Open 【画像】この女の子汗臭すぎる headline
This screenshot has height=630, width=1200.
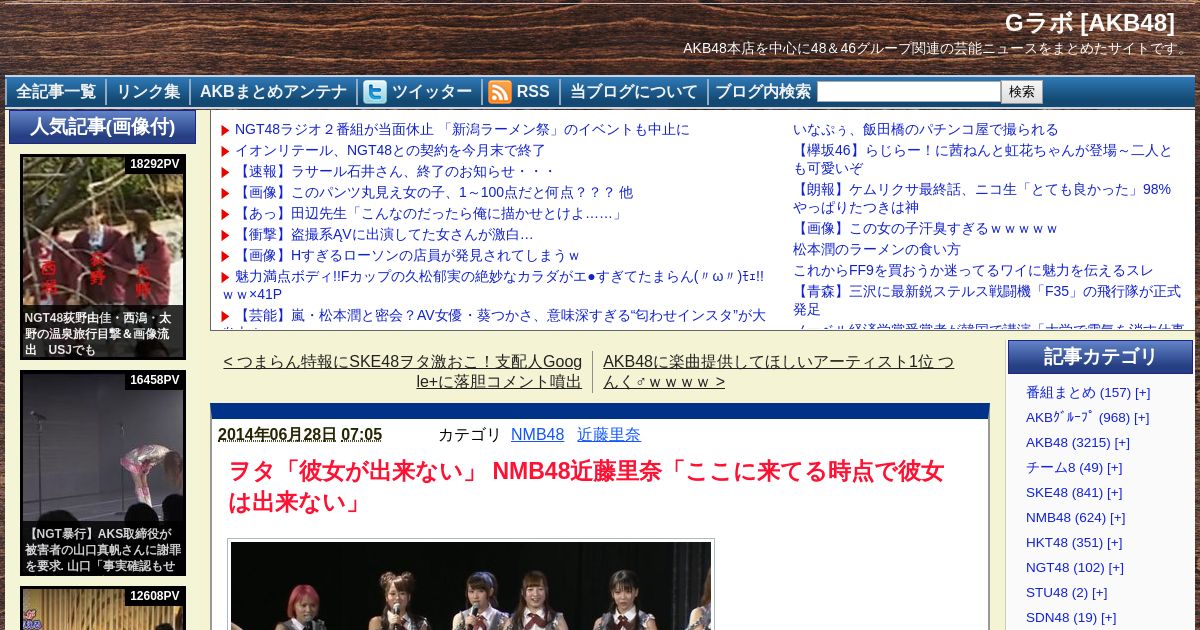[x=925, y=228]
